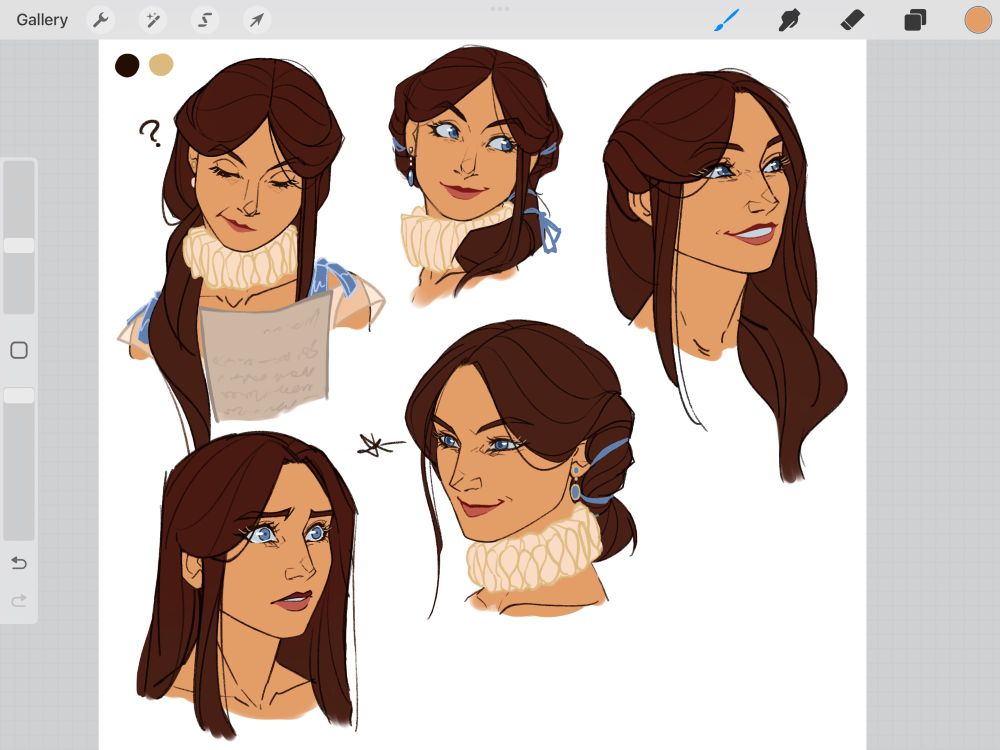Image resolution: width=1000 pixels, height=750 pixels.
Task: Activate the Selection tool
Action: [204, 20]
